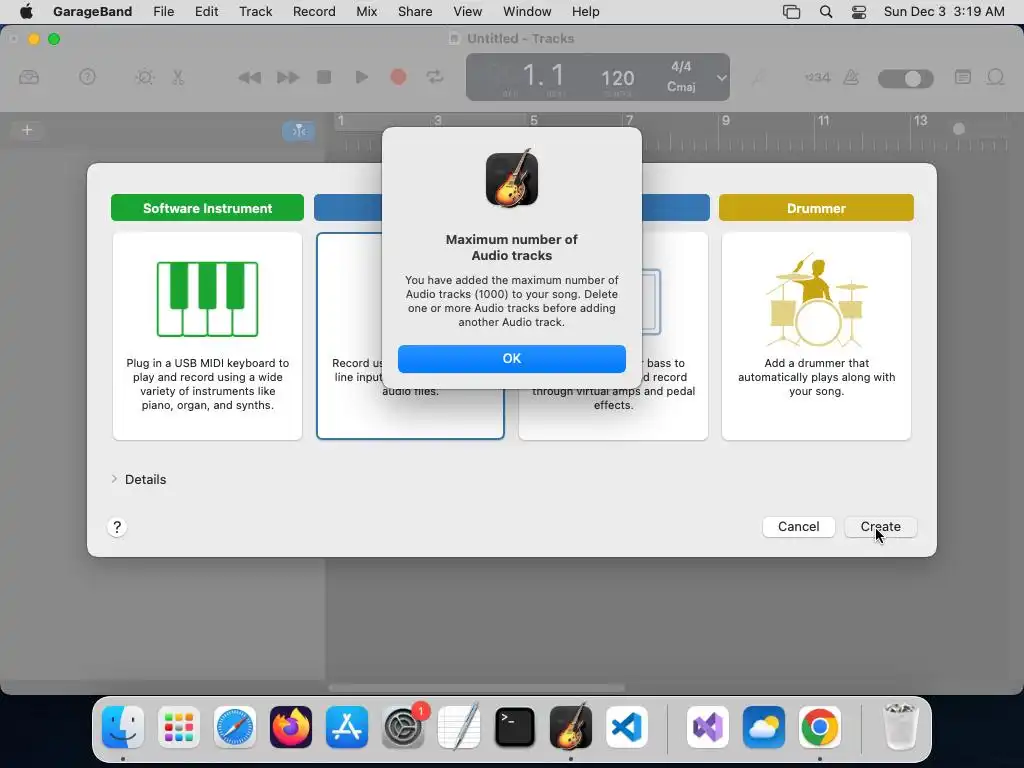Open the track dialog help question mark
Screen dimensions: 1024x768
click(117, 527)
